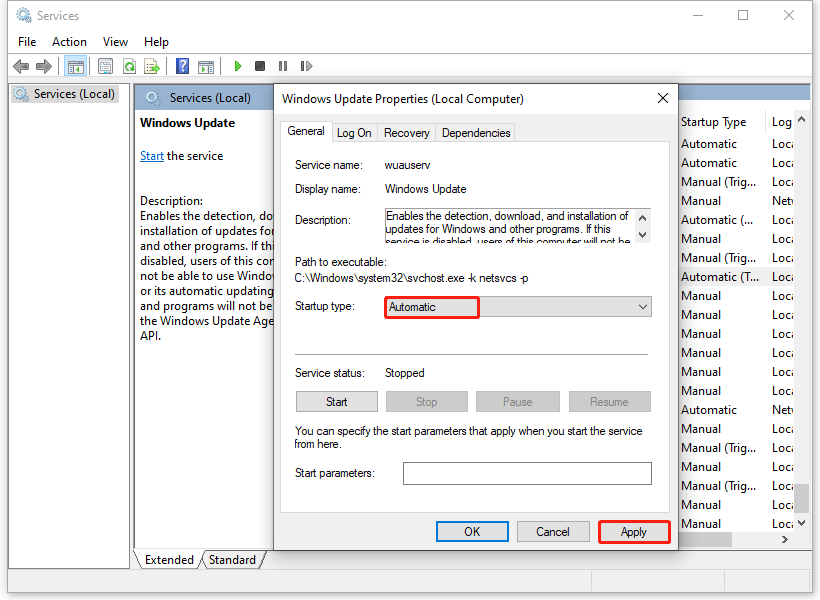The image size is (820, 600).
Task: Confirm the dialog with OK
Action: coord(472,531)
